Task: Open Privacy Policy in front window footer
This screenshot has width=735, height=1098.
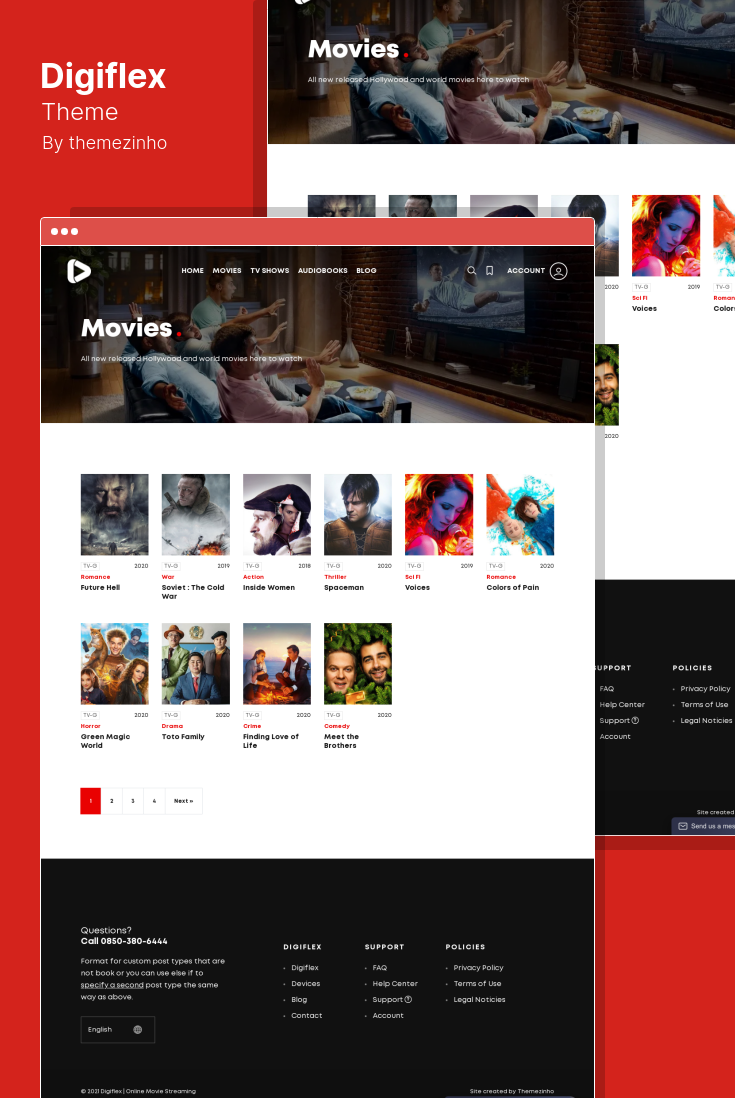Action: tap(478, 968)
